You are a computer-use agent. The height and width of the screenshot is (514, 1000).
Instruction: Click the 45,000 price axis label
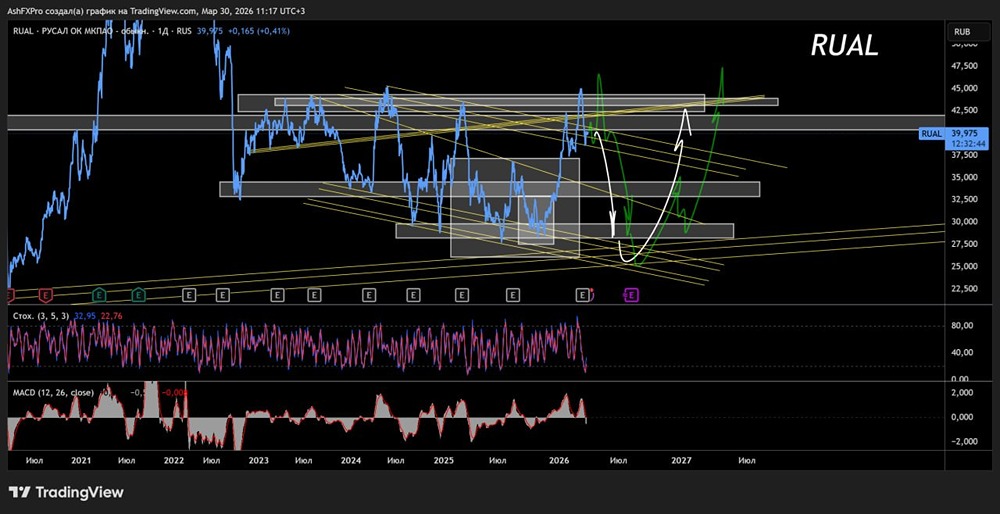(965, 88)
